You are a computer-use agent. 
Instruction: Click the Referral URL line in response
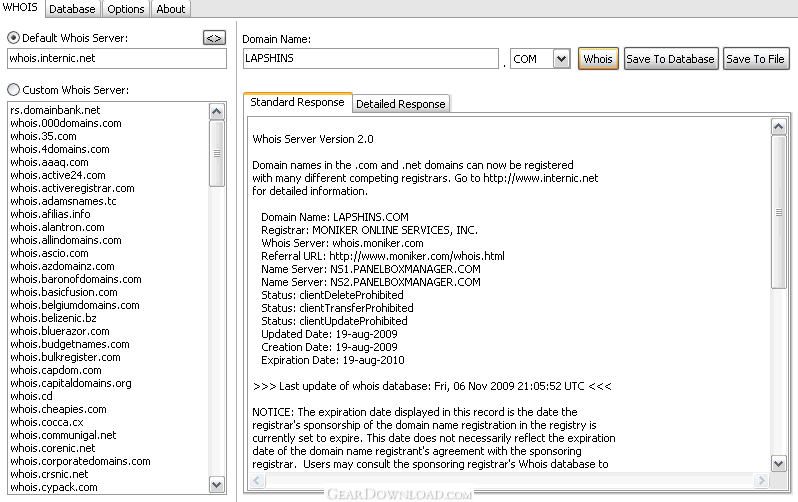coord(383,256)
